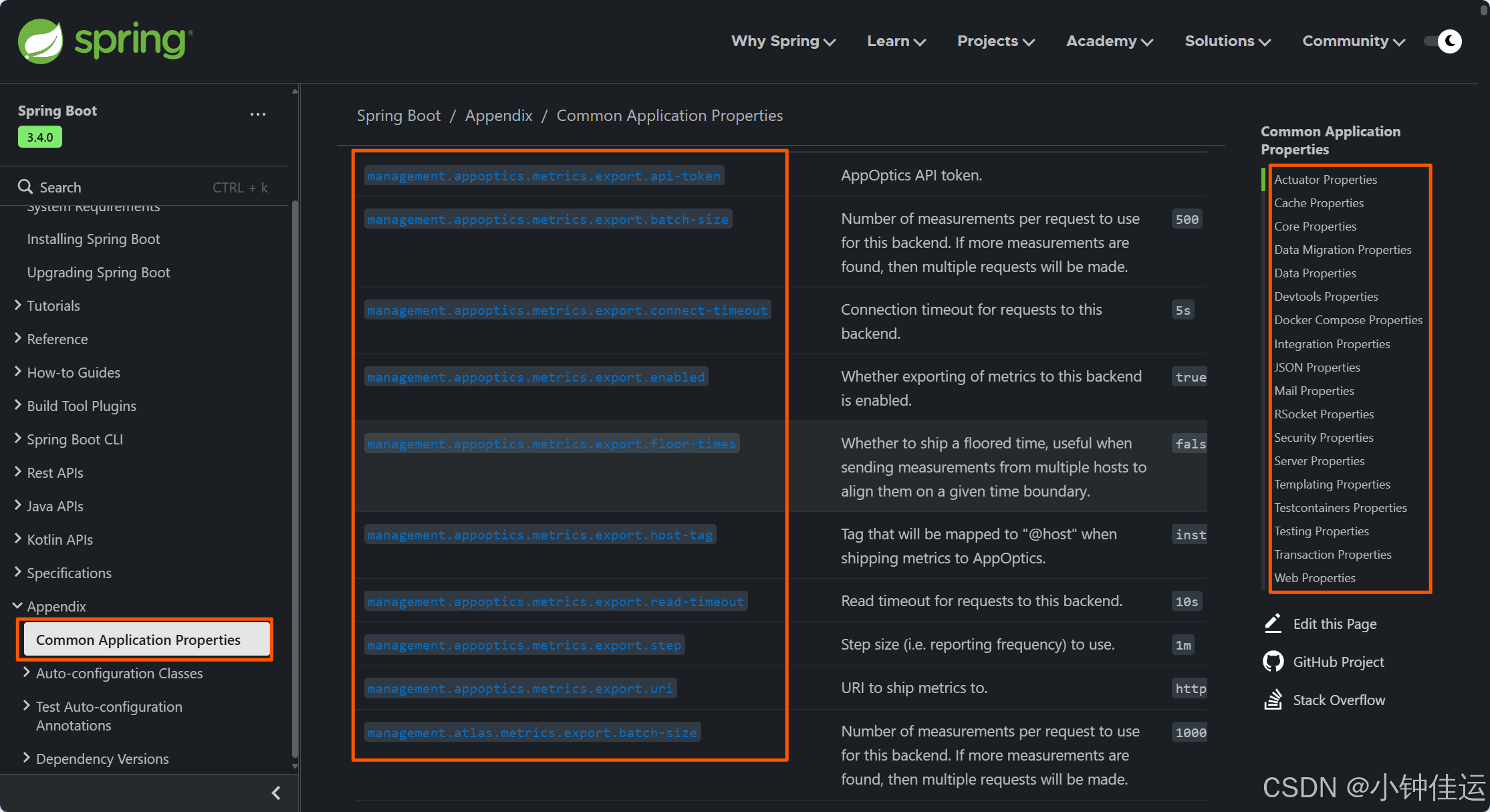The width and height of the screenshot is (1490, 812).
Task: Open appoptics read-timeout property link
Action: (x=555, y=601)
